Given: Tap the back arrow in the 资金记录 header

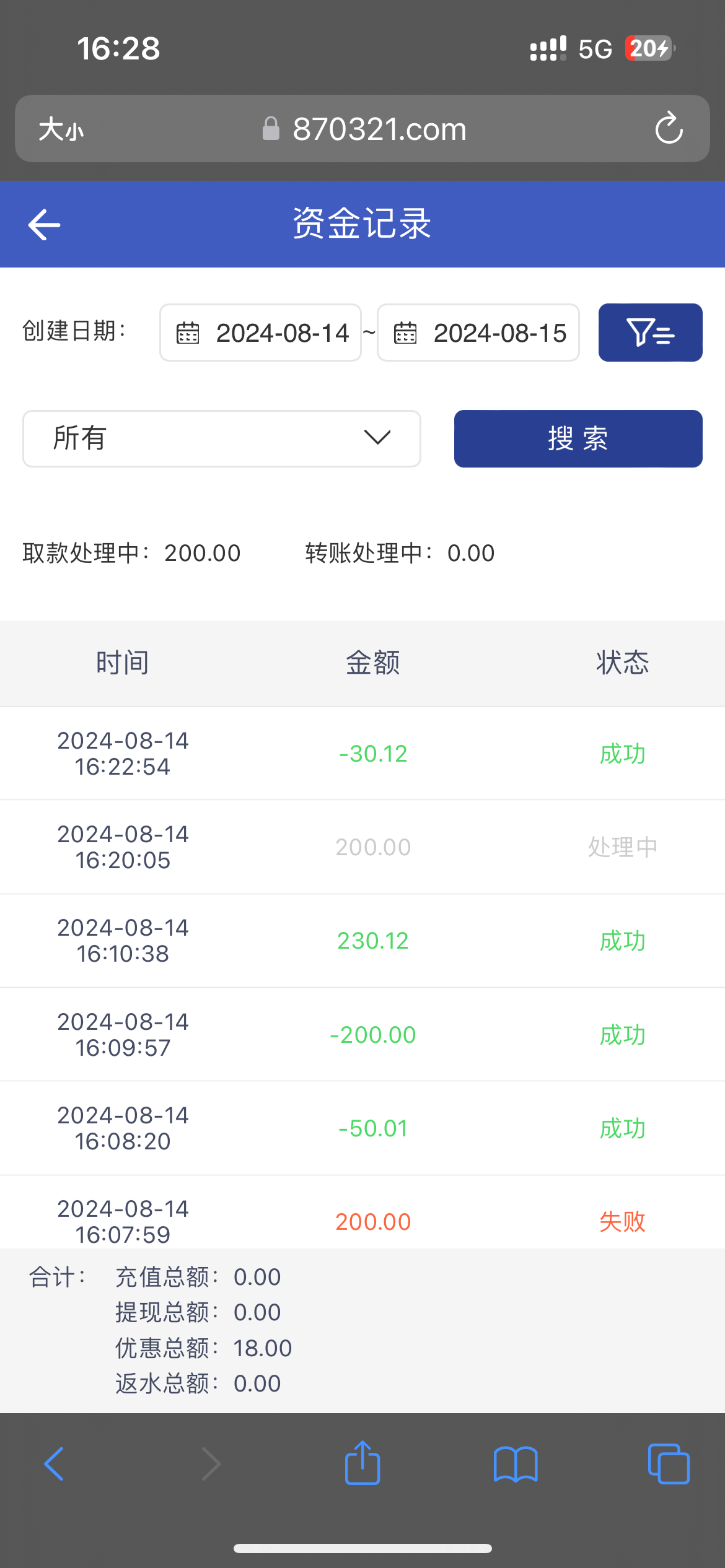Looking at the screenshot, I should point(45,224).
